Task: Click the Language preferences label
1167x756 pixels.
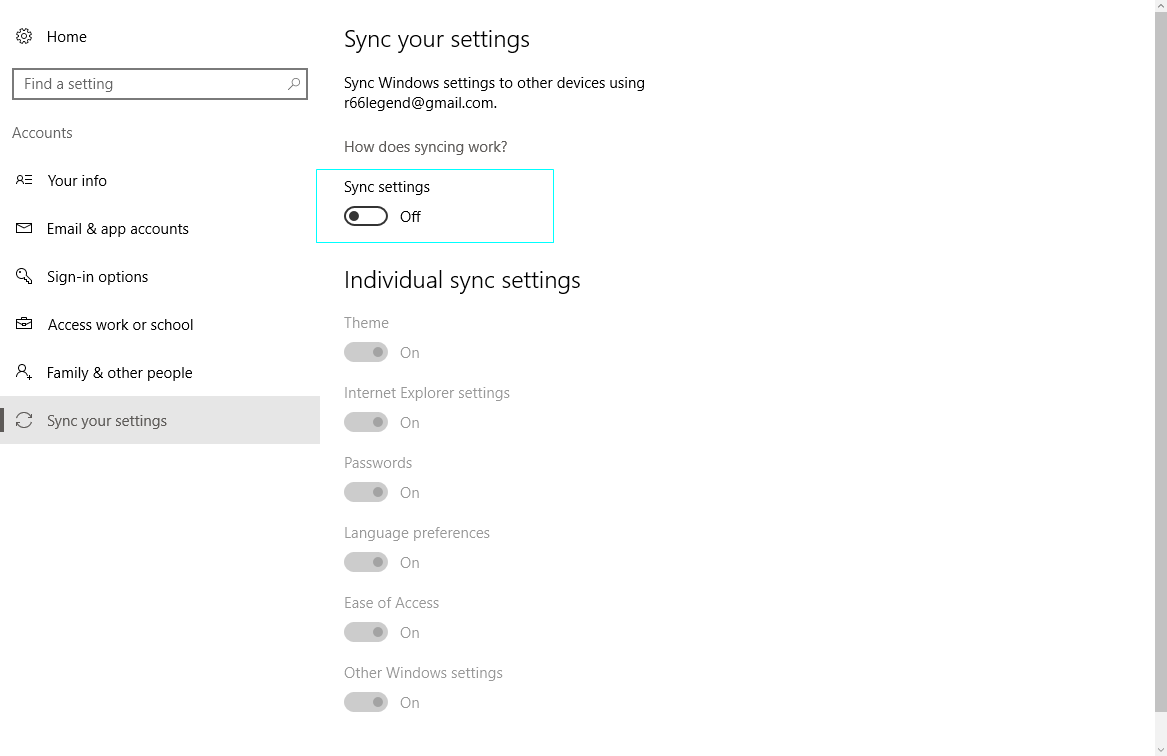Action: 417,533
